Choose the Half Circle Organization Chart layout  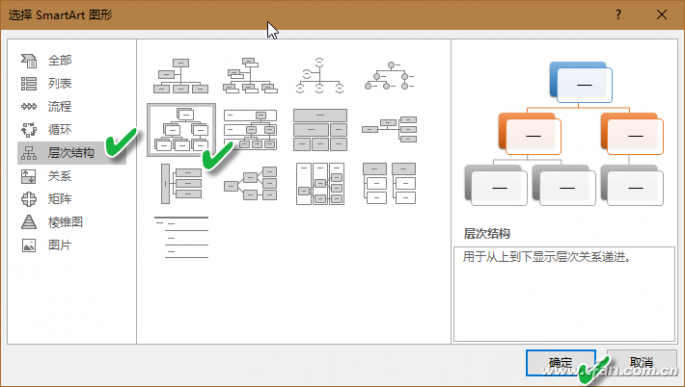pos(320,76)
